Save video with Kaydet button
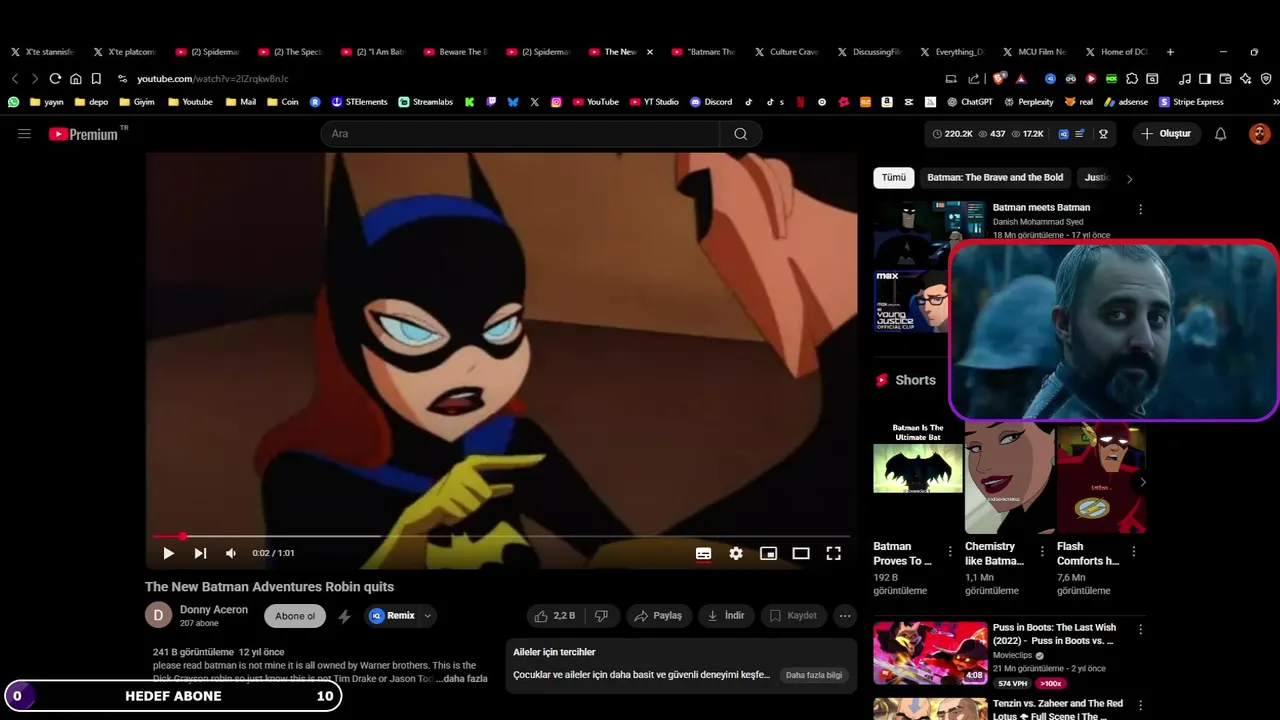This screenshot has height=720, width=1280. tap(793, 616)
